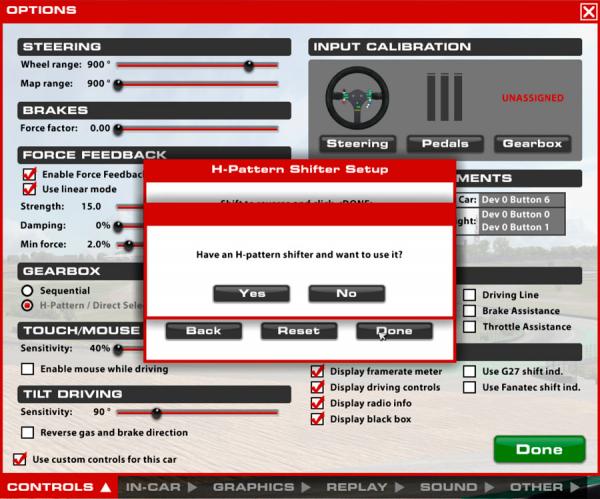Adjust the Wheel range slider handle
The height and width of the screenshot is (499, 600).
tap(248, 65)
